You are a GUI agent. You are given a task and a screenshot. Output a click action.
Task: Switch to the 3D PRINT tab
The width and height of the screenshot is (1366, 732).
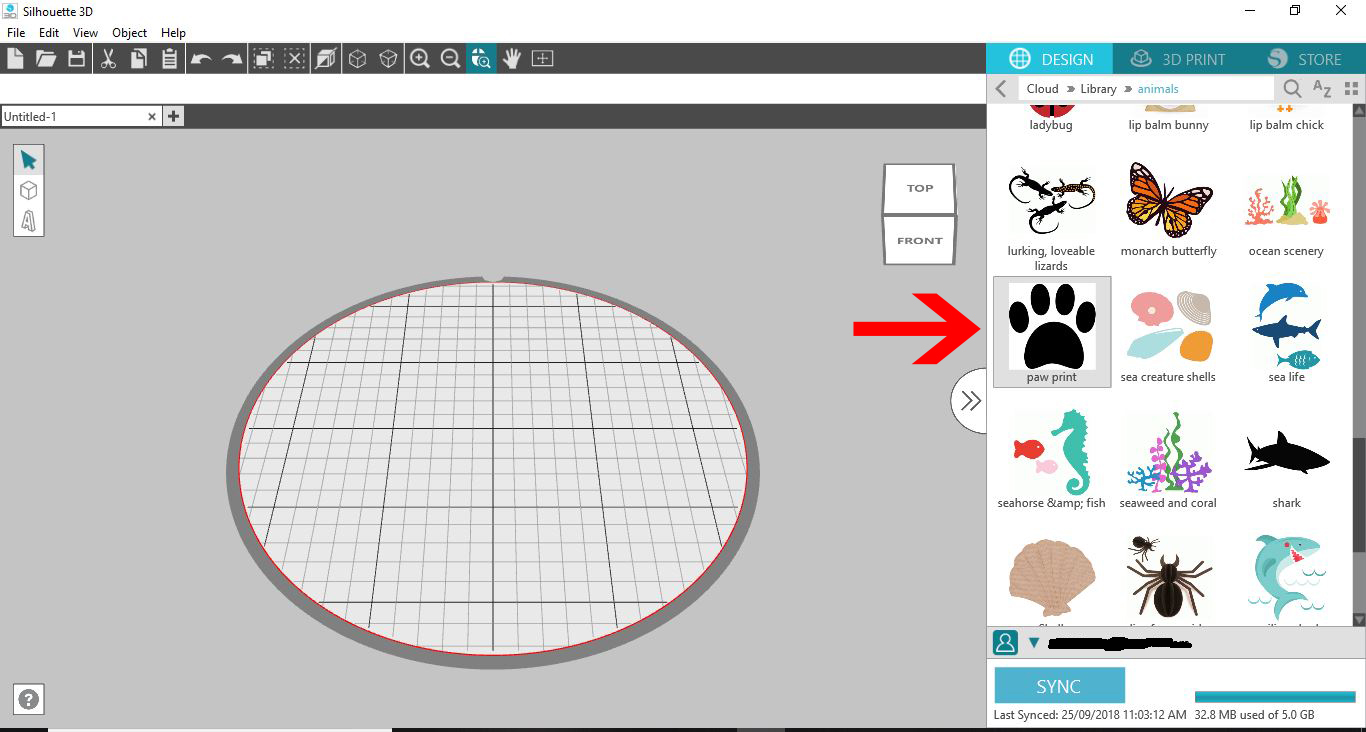tap(1176, 59)
